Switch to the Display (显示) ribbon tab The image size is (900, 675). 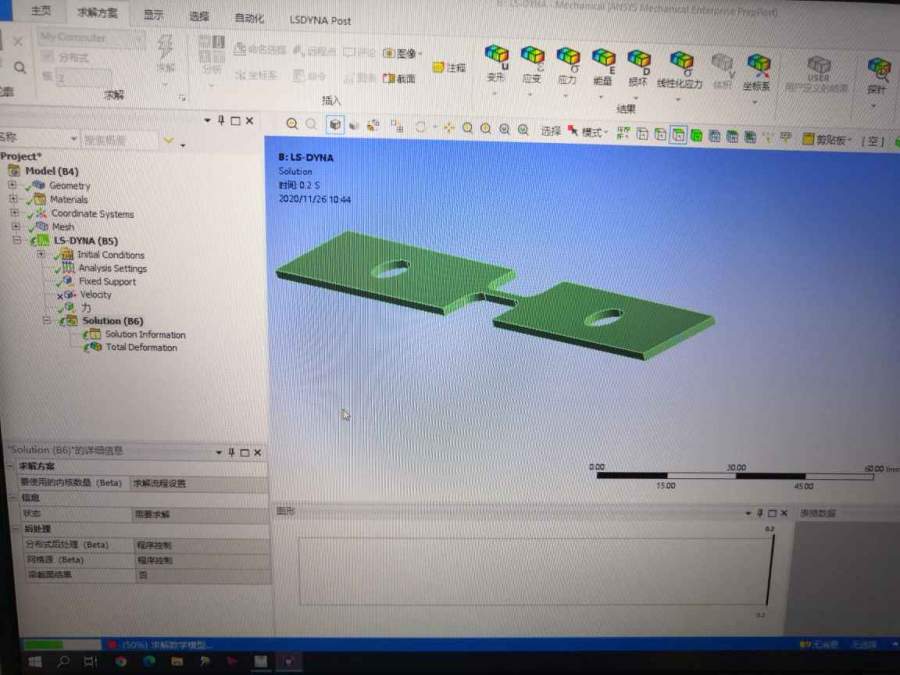point(153,14)
